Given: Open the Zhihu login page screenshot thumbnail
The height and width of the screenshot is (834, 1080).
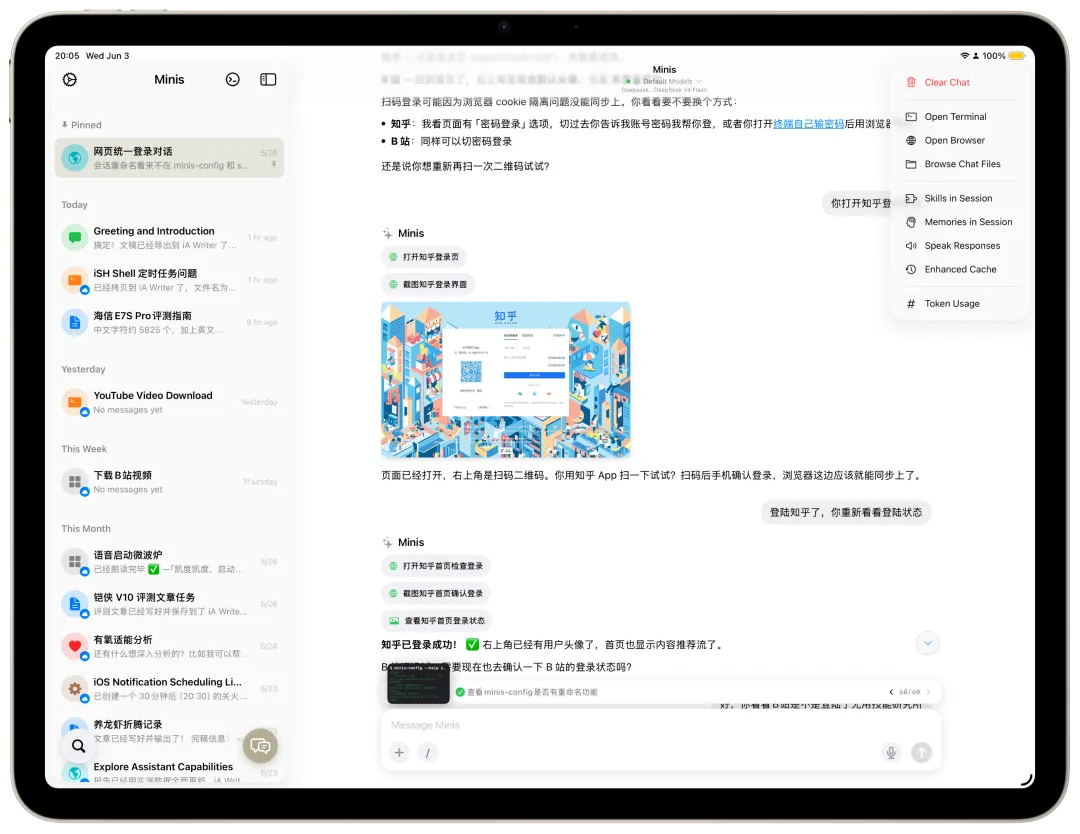Looking at the screenshot, I should pyautogui.click(x=506, y=380).
